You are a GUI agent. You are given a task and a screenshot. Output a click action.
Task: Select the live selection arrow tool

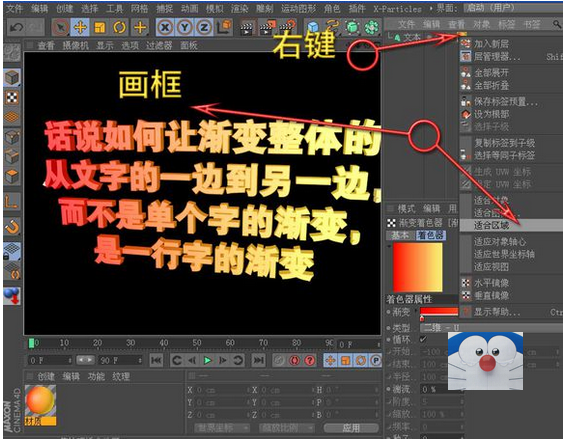(x=61, y=28)
